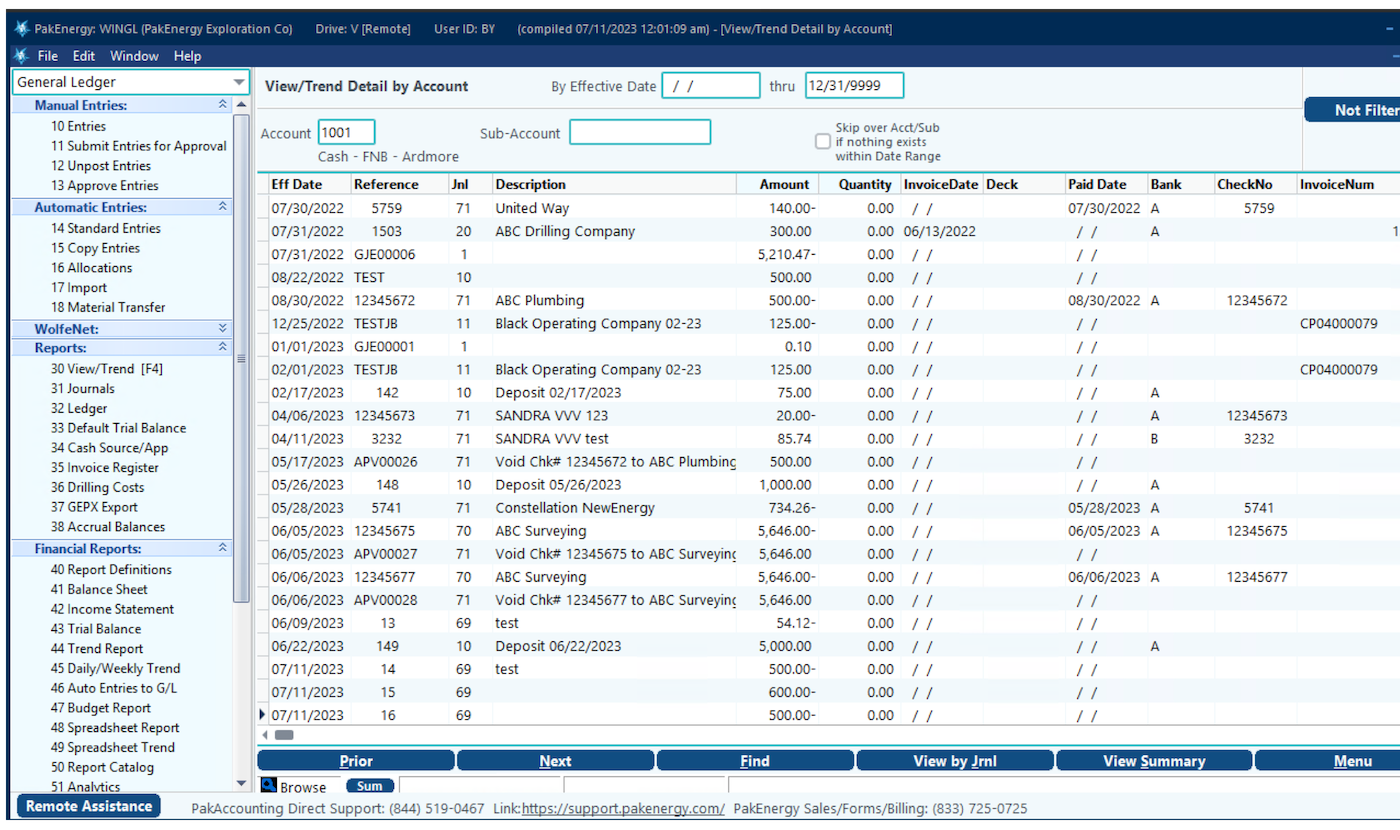Image resolution: width=1400 pixels, height=830 pixels.
Task: Enable the Skip over Acct/Sub checkbox
Action: point(822,141)
